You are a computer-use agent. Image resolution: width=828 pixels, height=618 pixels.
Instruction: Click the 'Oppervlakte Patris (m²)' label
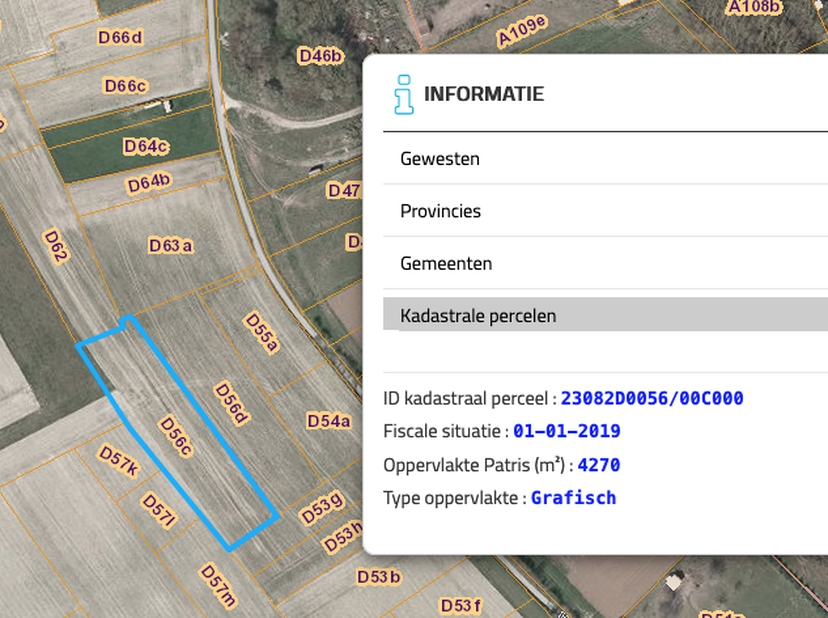(x=475, y=465)
